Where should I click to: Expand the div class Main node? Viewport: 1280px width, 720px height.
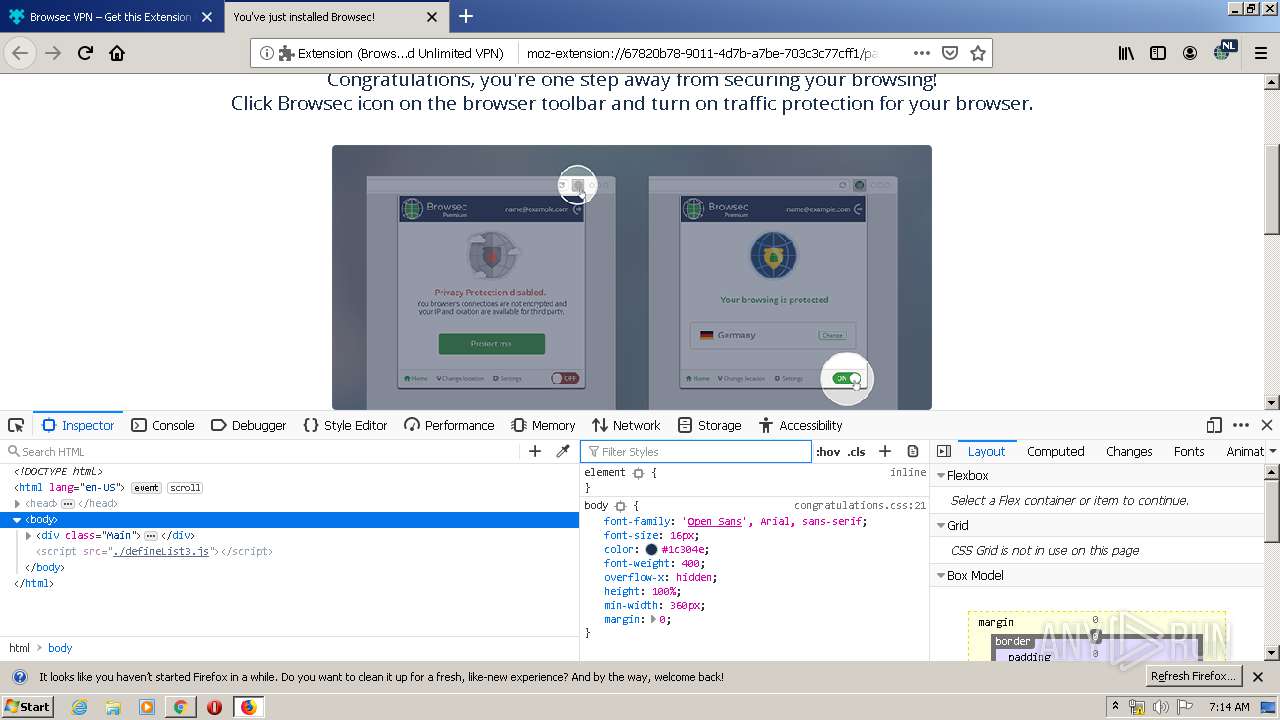pyautogui.click(x=28, y=536)
